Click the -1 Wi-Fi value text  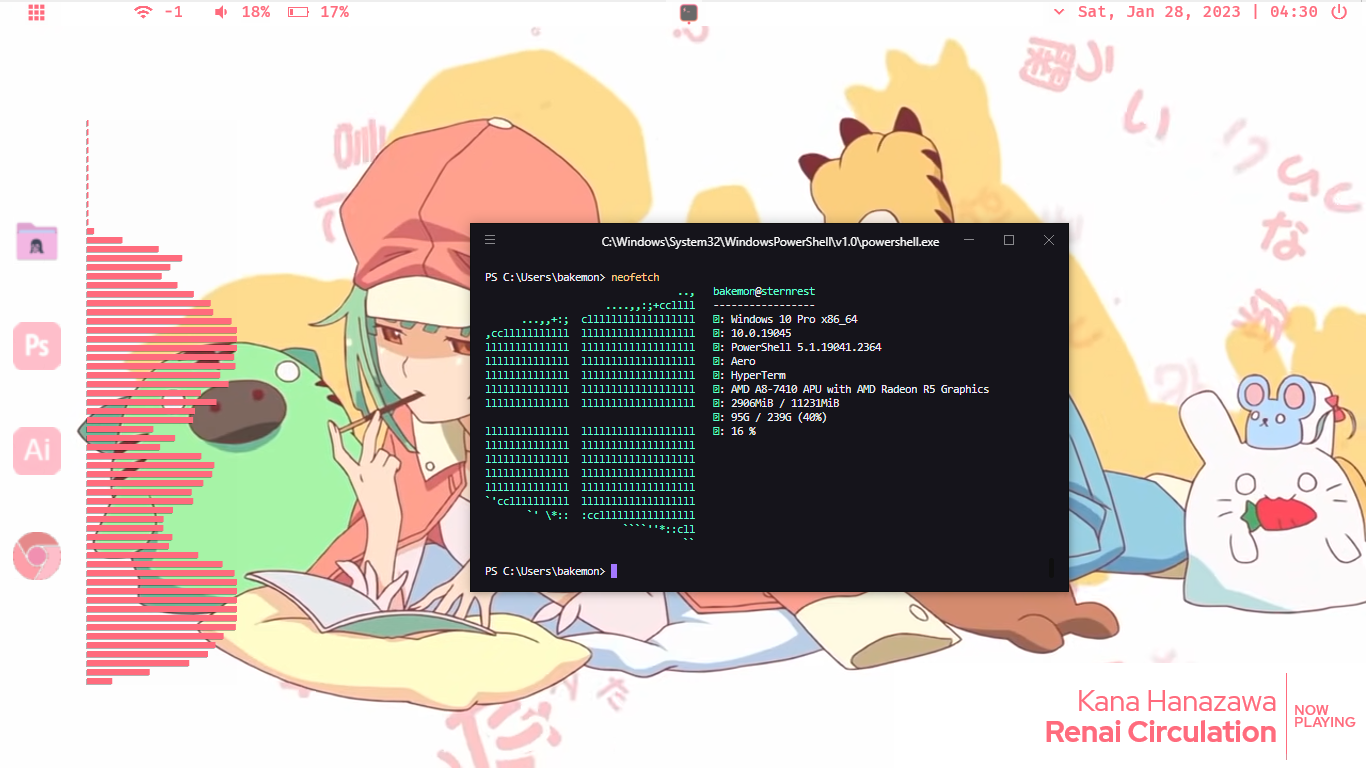[x=173, y=12]
